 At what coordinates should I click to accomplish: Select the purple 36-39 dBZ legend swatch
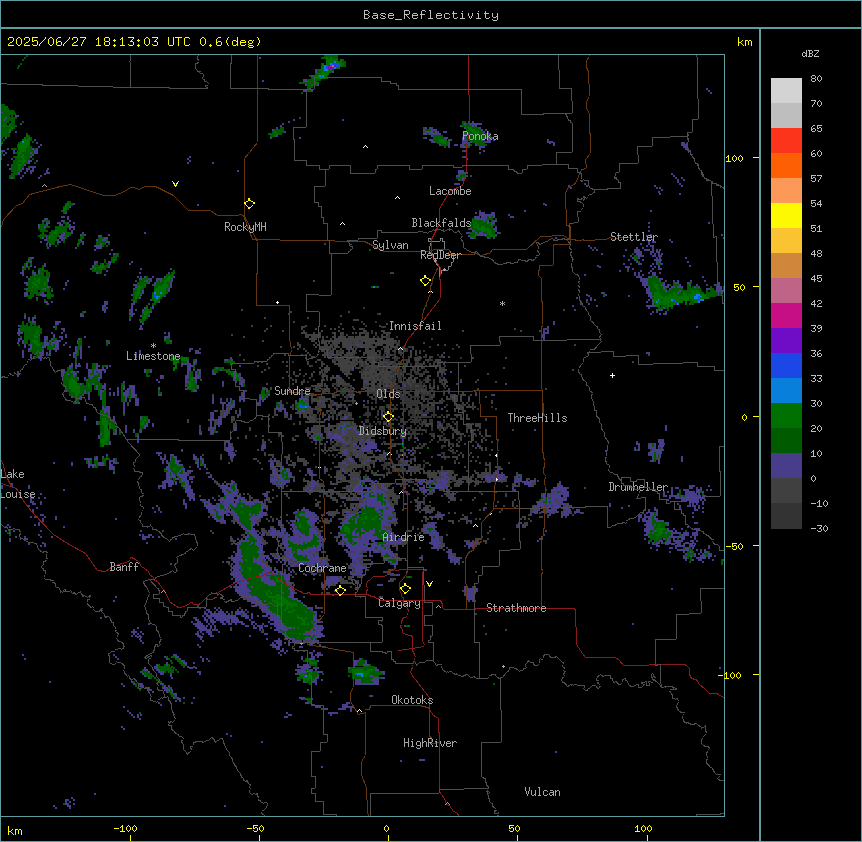click(786, 341)
